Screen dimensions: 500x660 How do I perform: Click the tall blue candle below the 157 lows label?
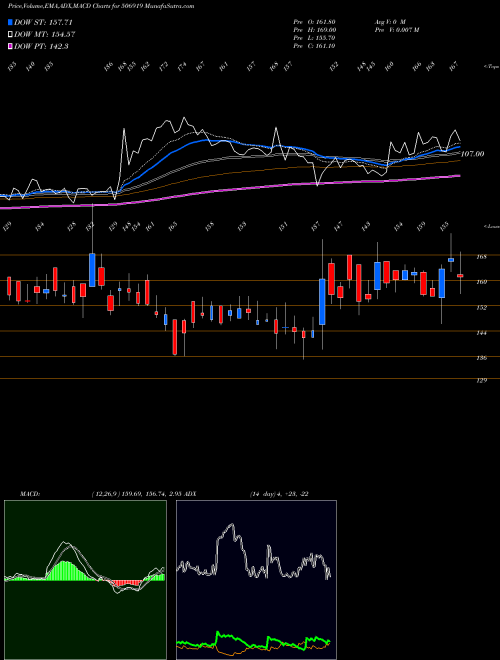coord(322,301)
